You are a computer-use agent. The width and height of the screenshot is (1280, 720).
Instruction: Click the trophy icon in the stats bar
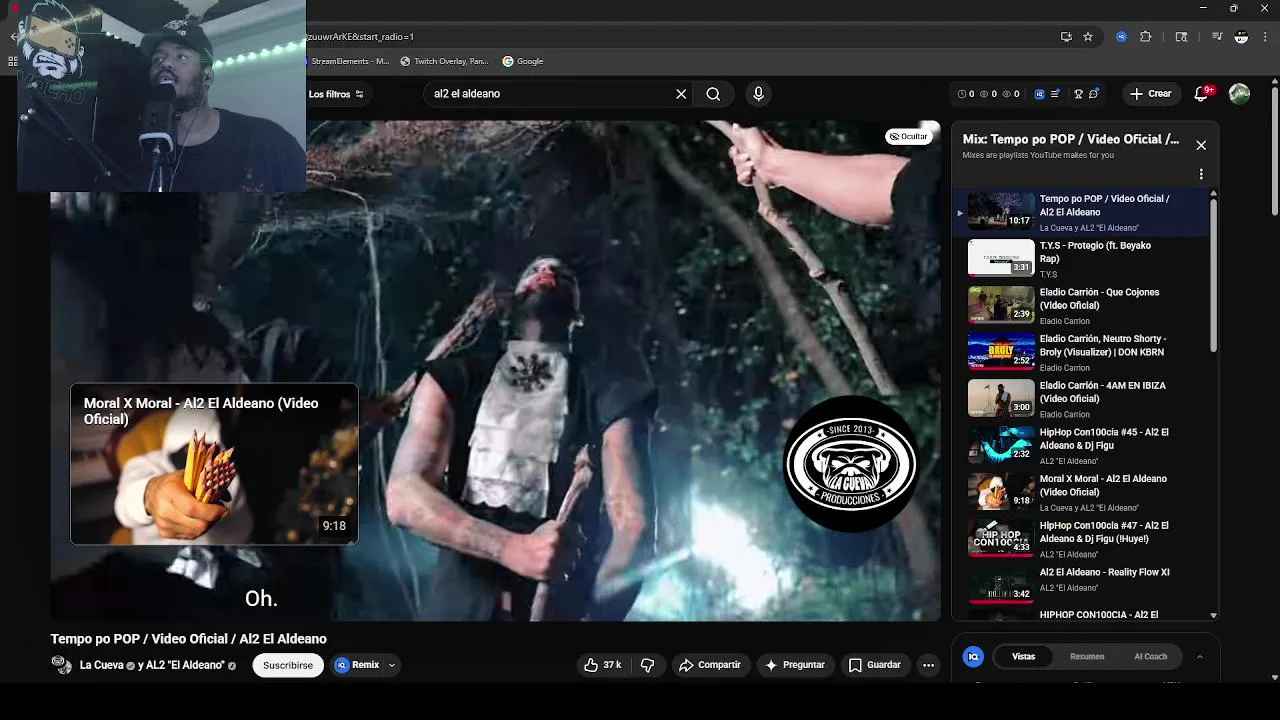coord(1078,94)
